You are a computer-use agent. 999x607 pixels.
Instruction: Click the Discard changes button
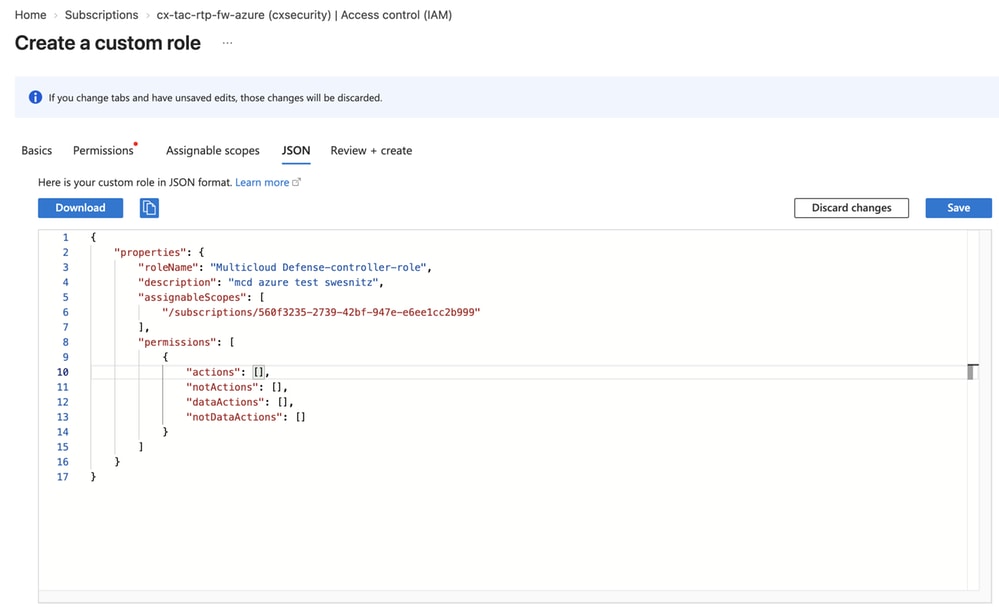851,208
